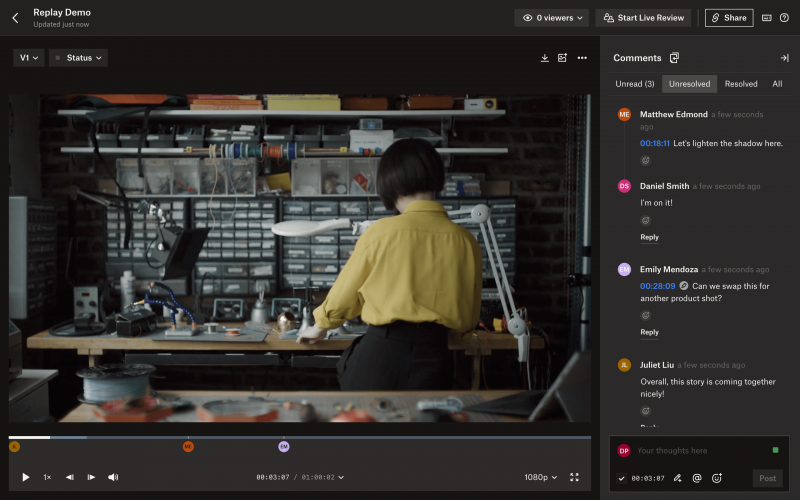This screenshot has height=500, width=800.
Task: Click the DP user avatar in comment box
Action: [x=623, y=451]
